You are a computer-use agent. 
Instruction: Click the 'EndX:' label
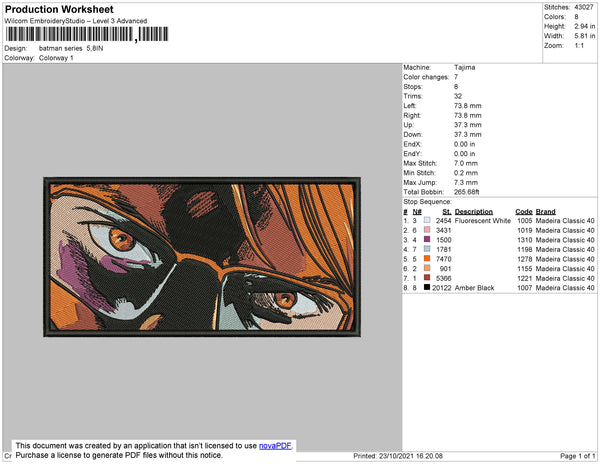click(412, 144)
